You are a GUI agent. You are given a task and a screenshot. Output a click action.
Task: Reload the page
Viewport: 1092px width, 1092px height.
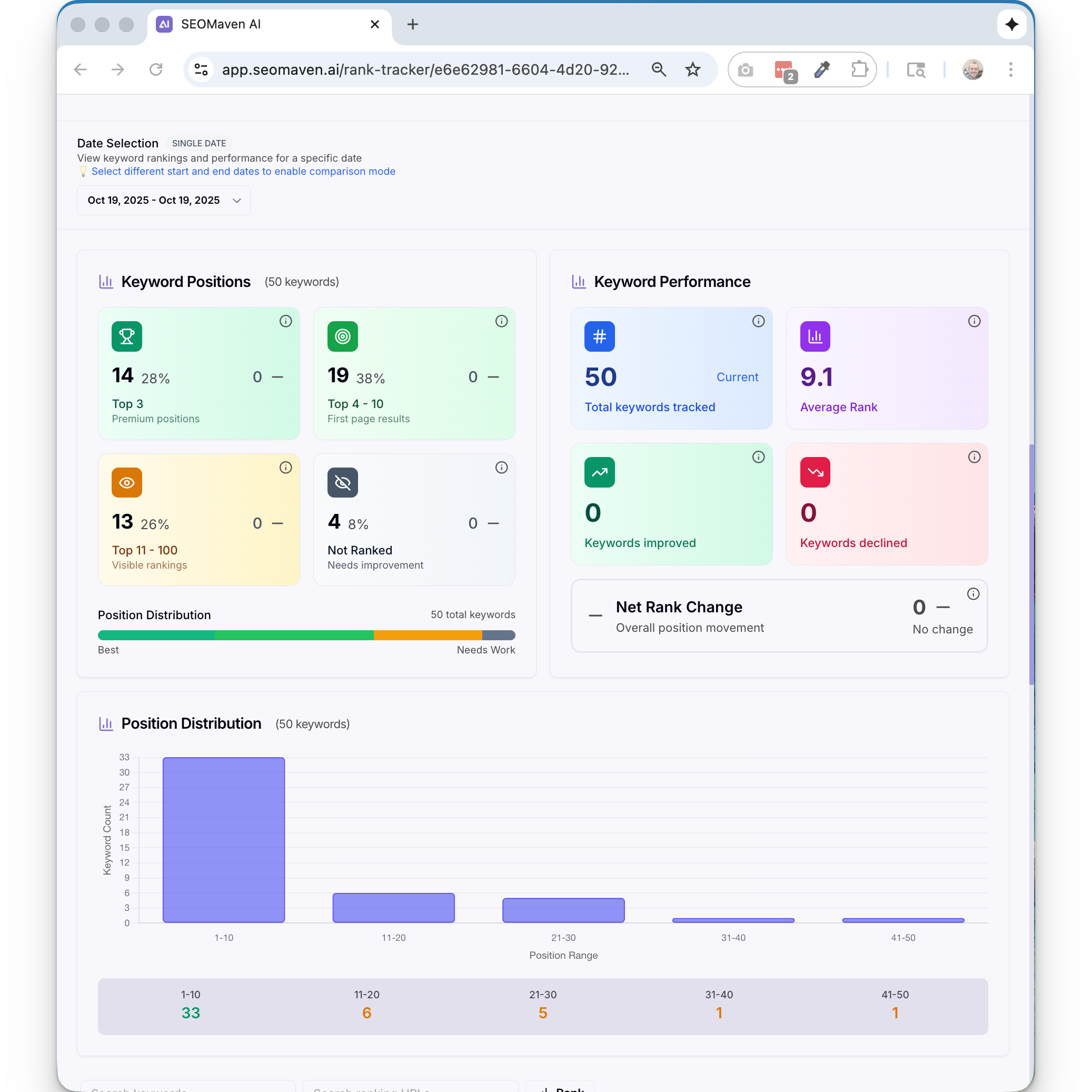155,70
